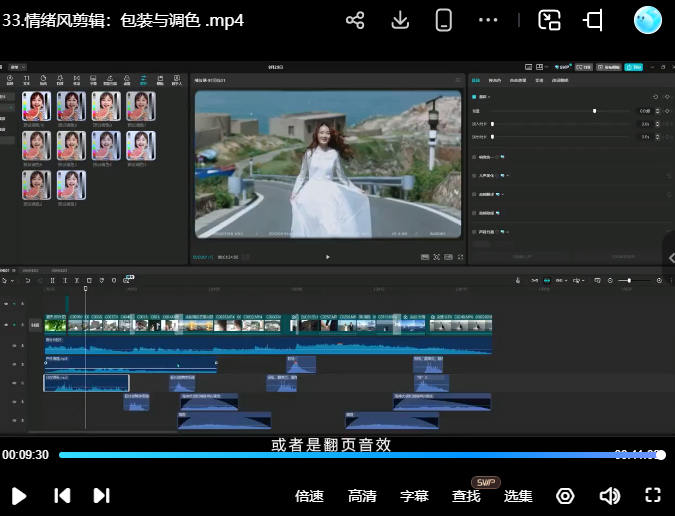
Task: Click the share icon in the top bar
Action: pos(354,20)
